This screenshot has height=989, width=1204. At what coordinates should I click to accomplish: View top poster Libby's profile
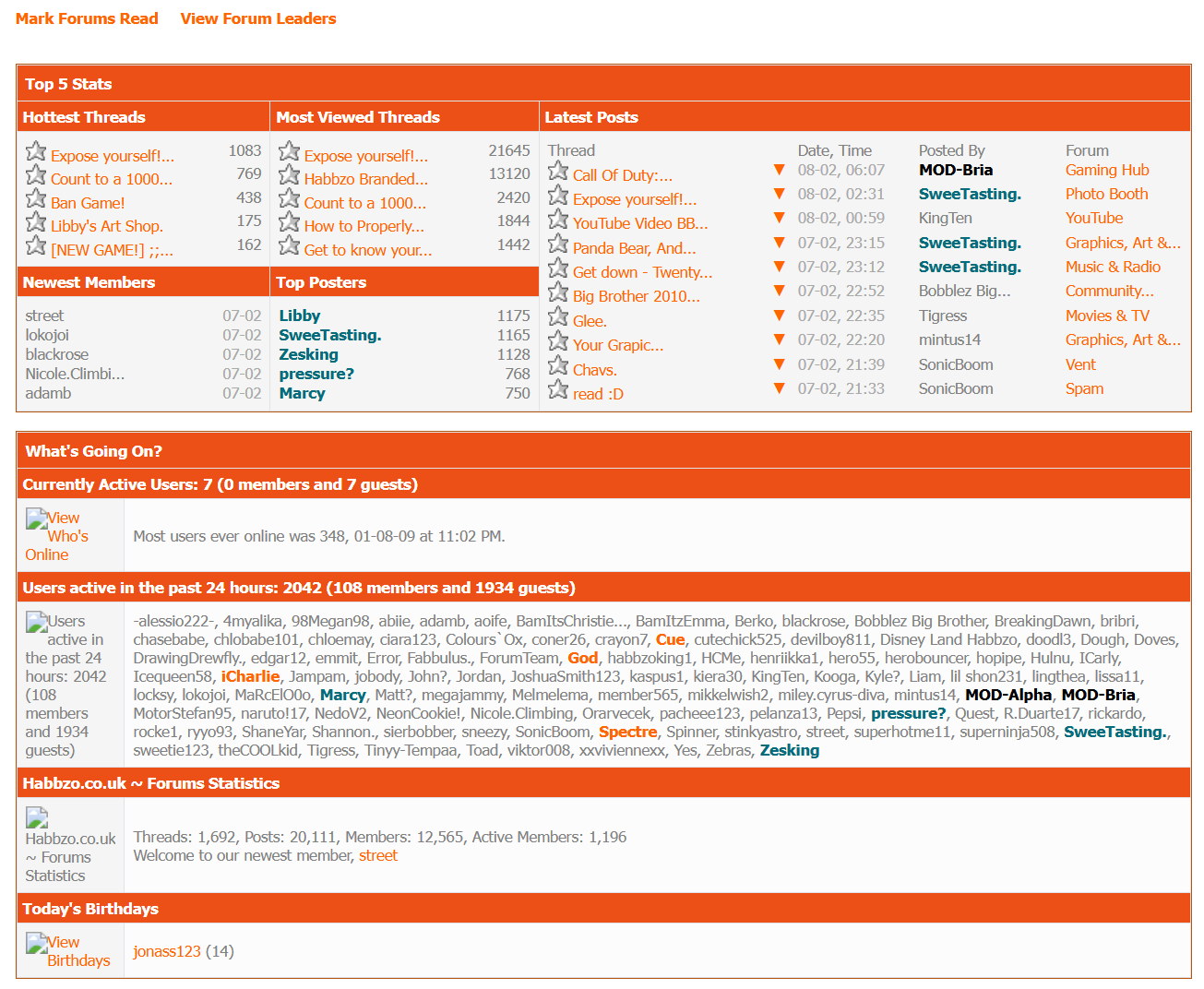[299, 316]
